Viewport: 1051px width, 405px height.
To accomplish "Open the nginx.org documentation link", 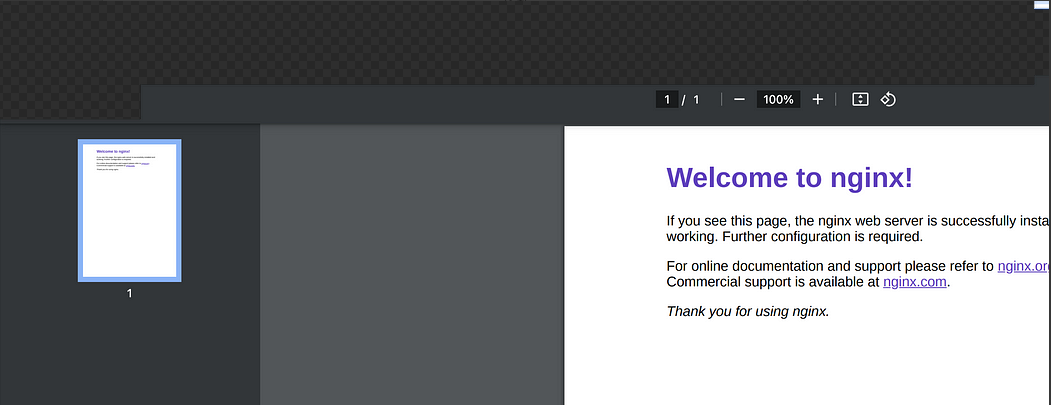I will click(x=1024, y=266).
